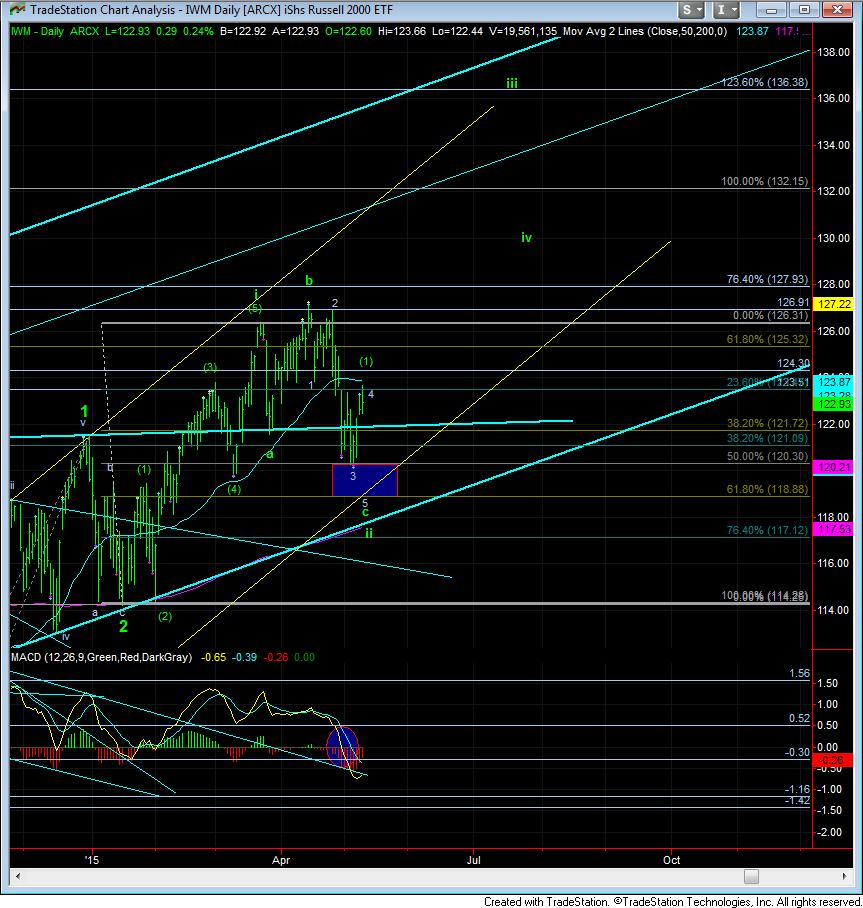Click the '61.80% (118.88)' Fibonacci label
The width and height of the screenshot is (863, 908).
pyautogui.click(x=767, y=489)
